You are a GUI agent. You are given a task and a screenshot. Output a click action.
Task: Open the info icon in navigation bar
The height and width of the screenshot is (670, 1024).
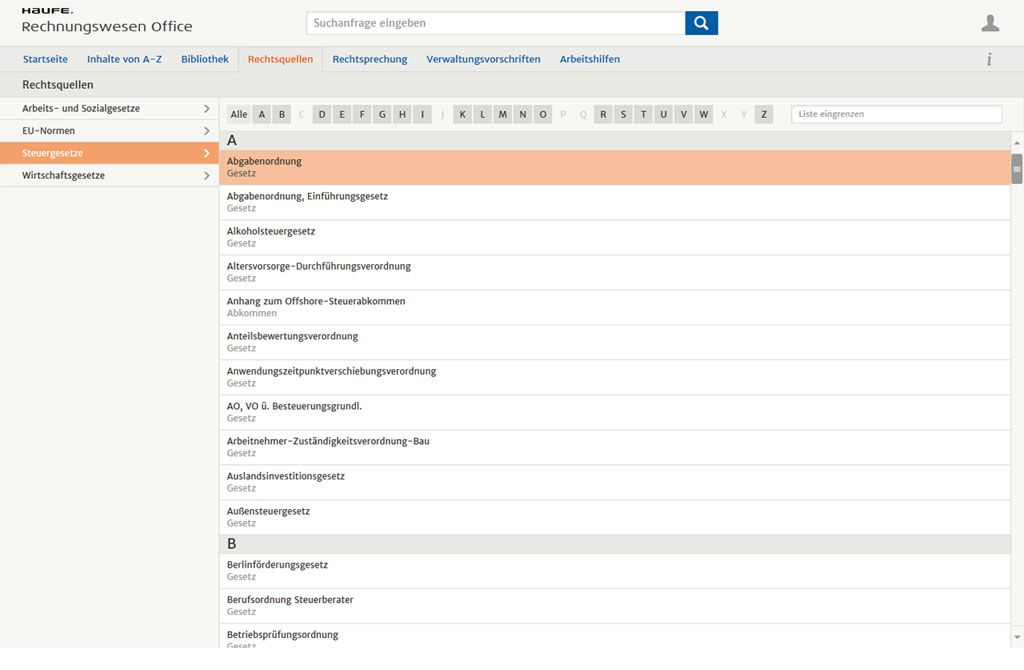click(989, 59)
